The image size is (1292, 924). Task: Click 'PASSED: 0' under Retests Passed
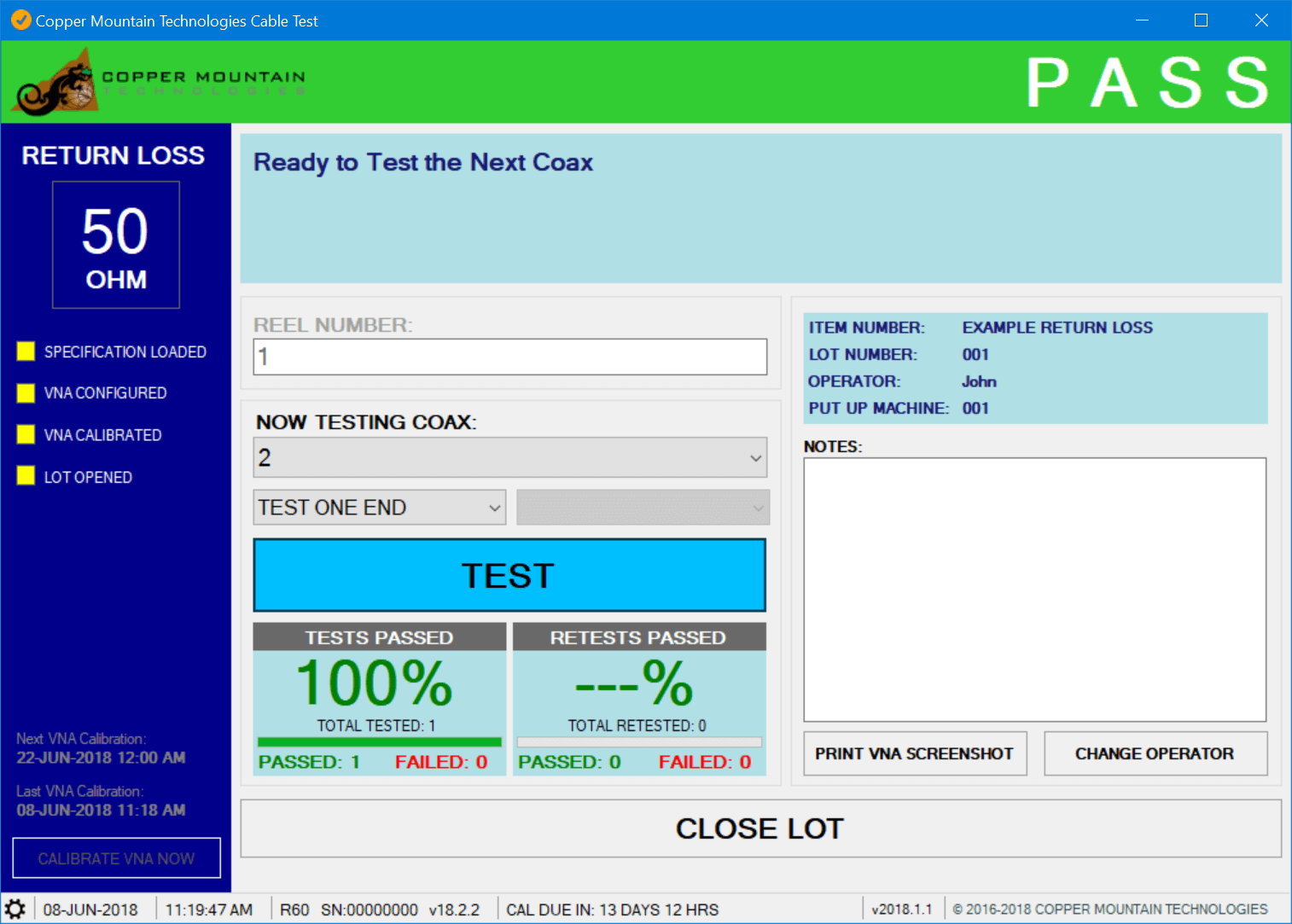click(569, 762)
